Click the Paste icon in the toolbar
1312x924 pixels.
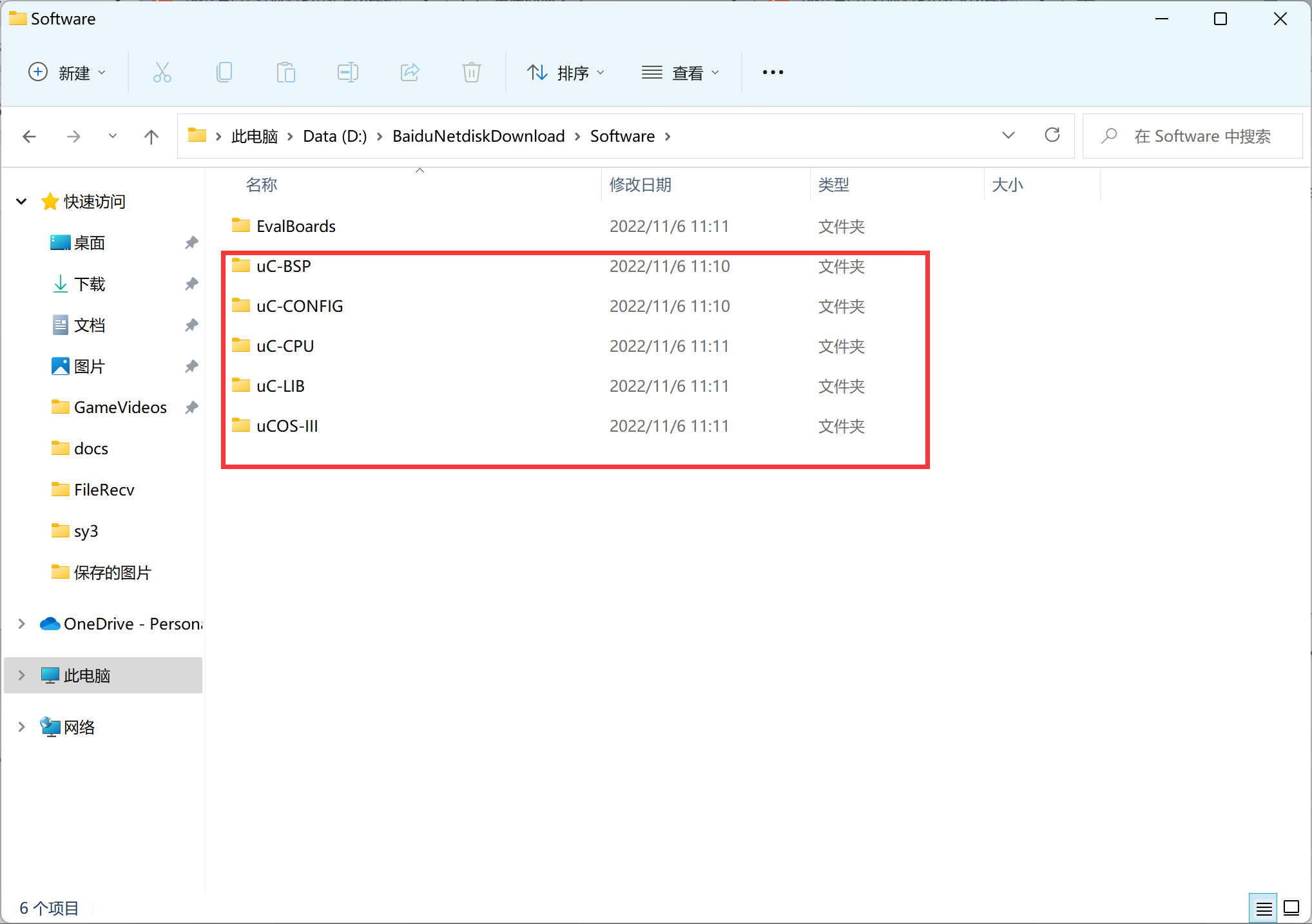286,72
